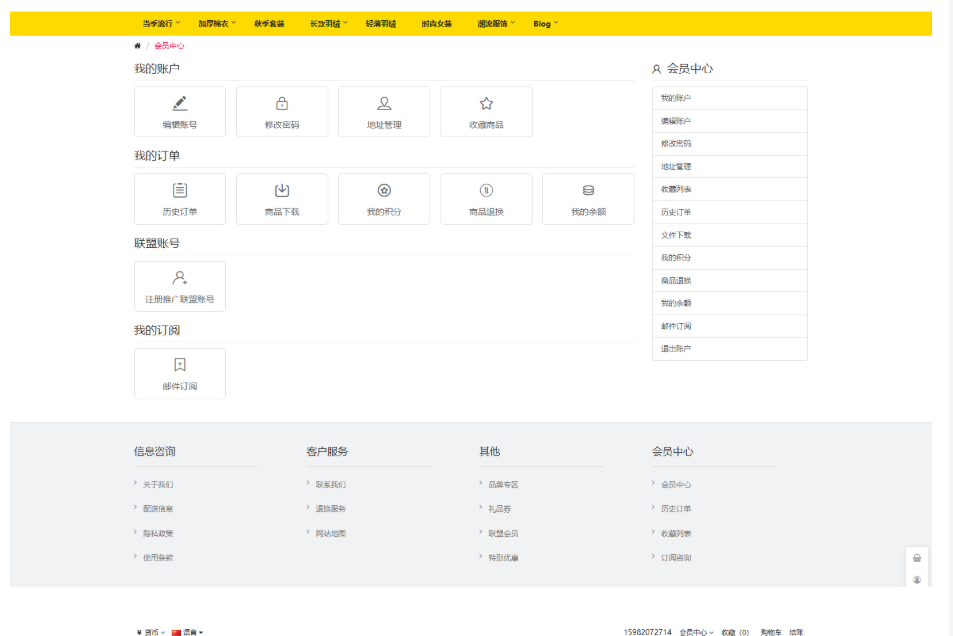This screenshot has width=953, height=636.
Task: Expand 长款羽绒 menu in yellow bar
Action: click(x=329, y=24)
